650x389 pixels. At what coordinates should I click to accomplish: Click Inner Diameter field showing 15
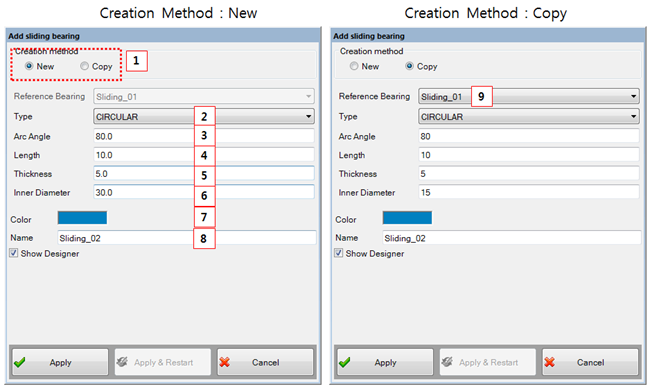pos(529,192)
